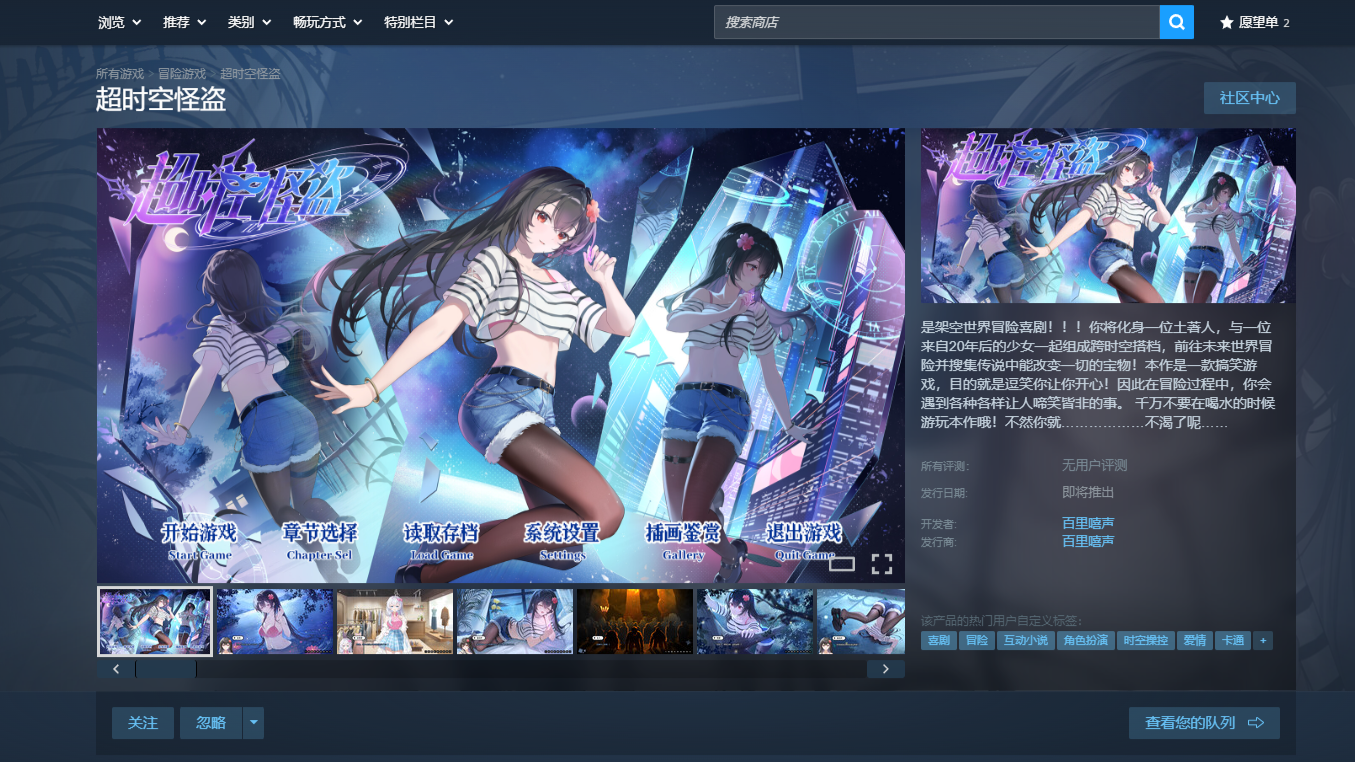This screenshot has width=1355, height=762.
Task: Open the 类别 dropdown menu
Action: (x=250, y=22)
